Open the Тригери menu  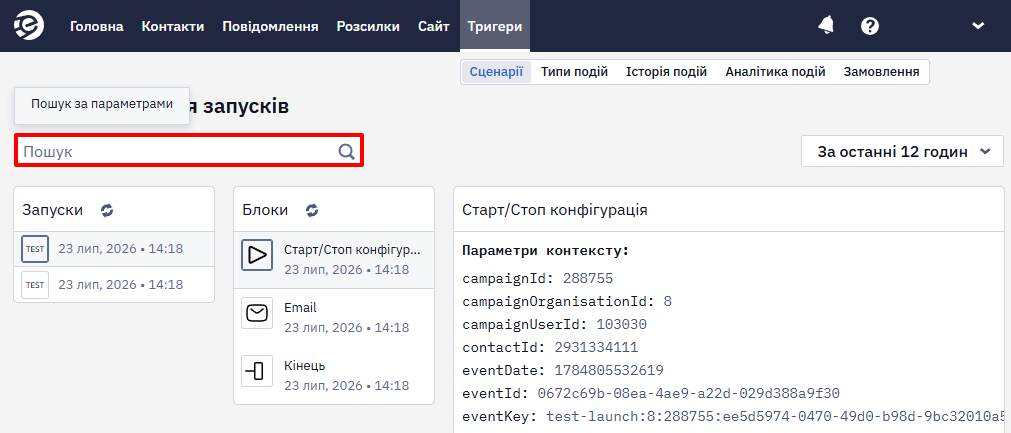[495, 26]
